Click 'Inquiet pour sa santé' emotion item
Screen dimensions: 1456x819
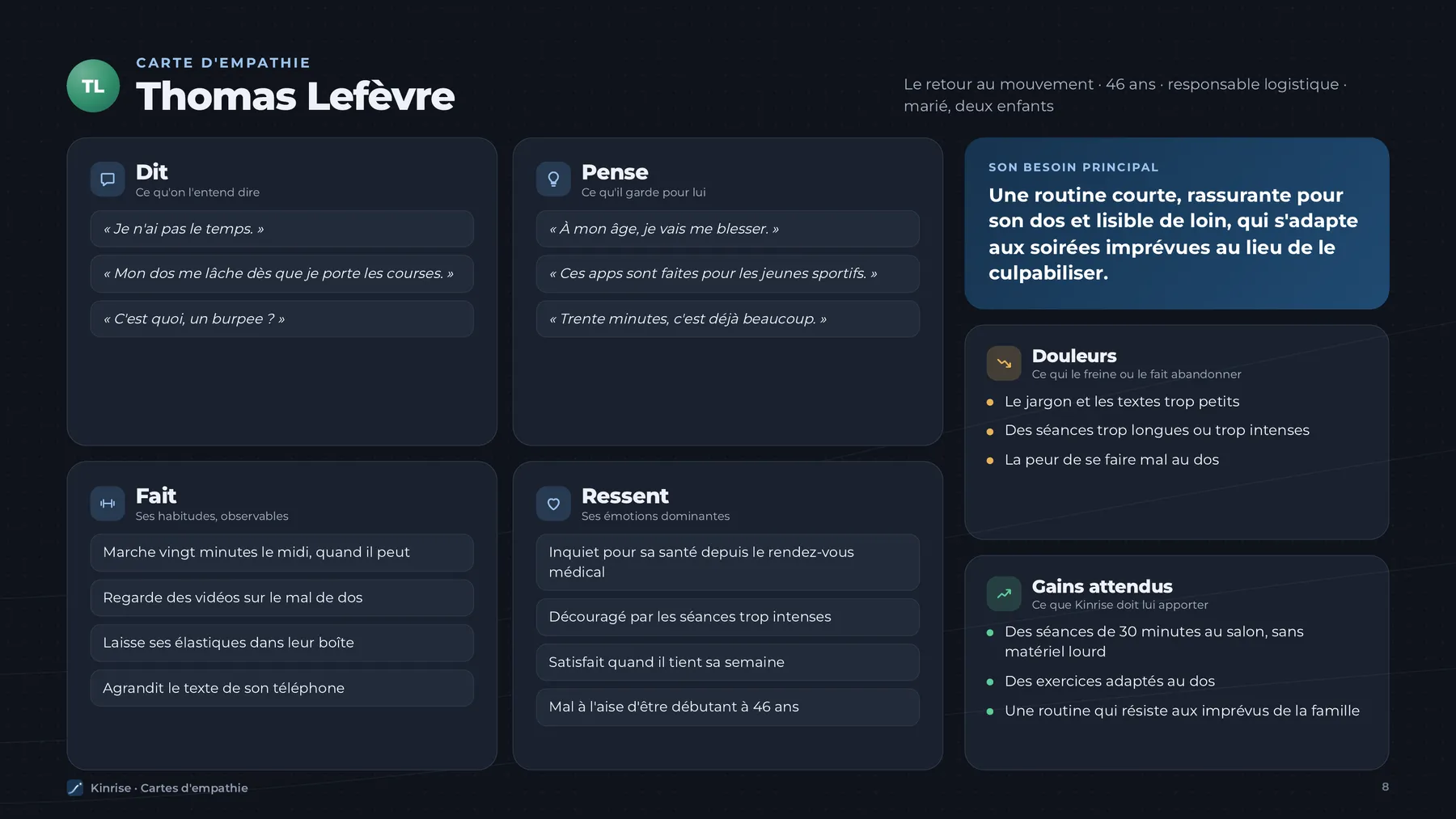point(728,562)
